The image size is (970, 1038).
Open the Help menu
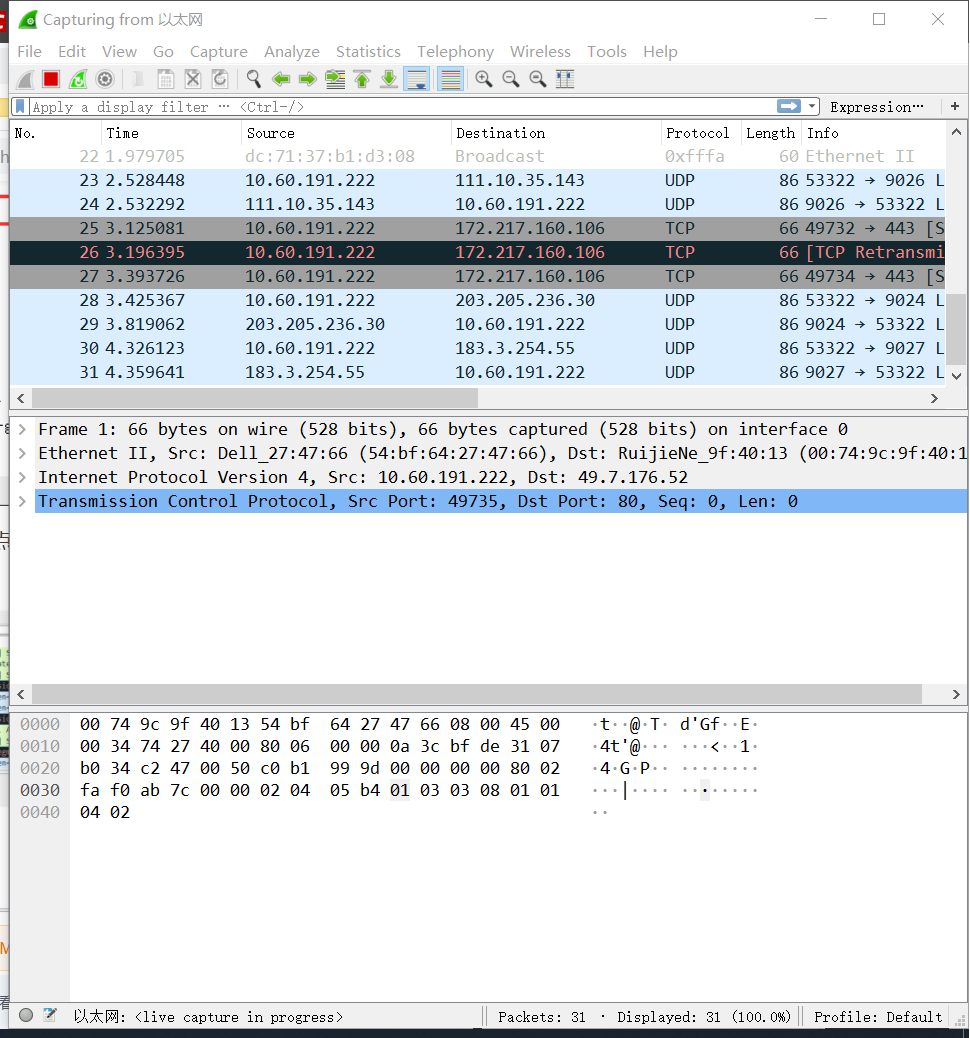click(660, 52)
